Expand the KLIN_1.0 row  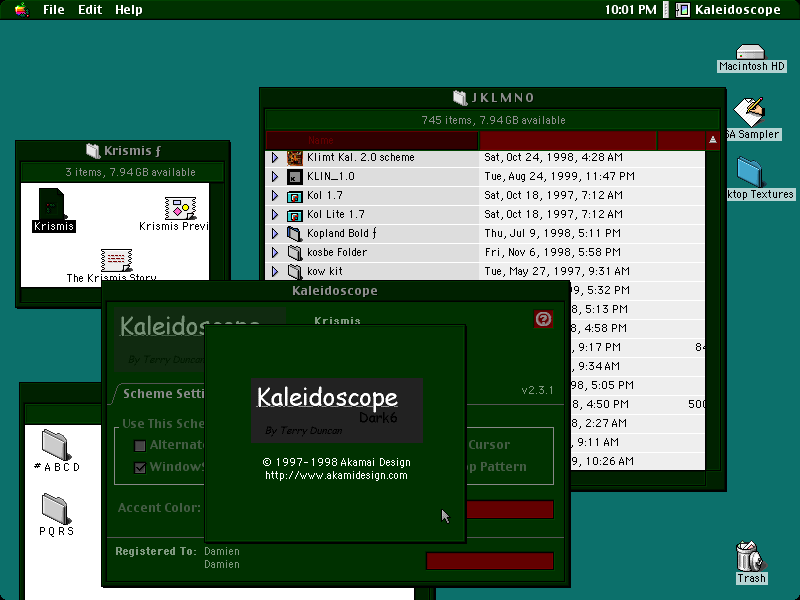pyautogui.click(x=274, y=177)
